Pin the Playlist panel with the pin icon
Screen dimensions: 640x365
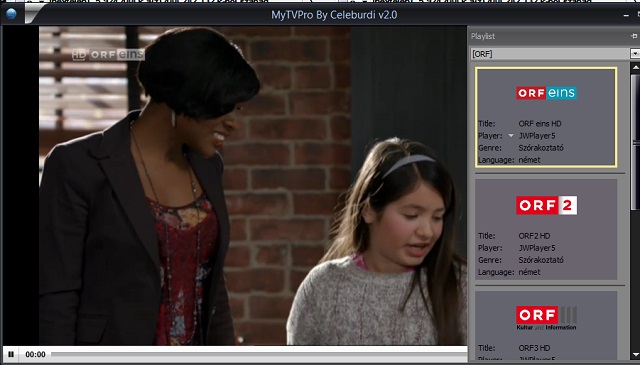tap(634, 36)
